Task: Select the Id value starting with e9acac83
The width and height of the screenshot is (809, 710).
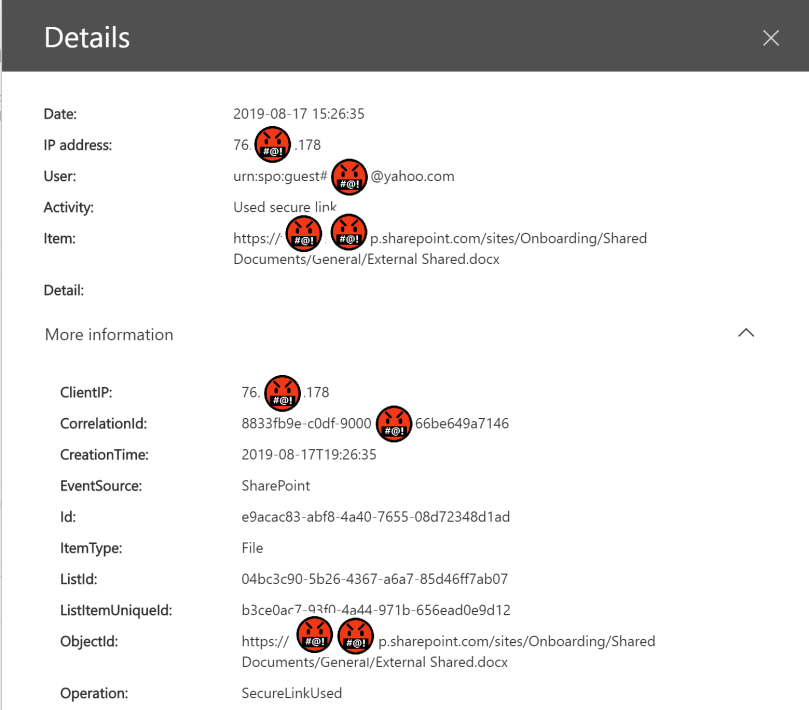Action: click(x=376, y=517)
